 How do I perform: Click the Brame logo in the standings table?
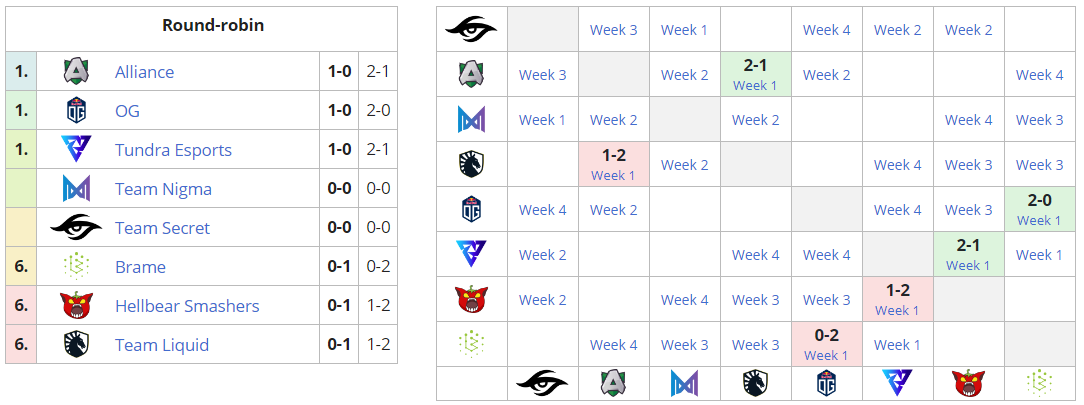[77, 267]
